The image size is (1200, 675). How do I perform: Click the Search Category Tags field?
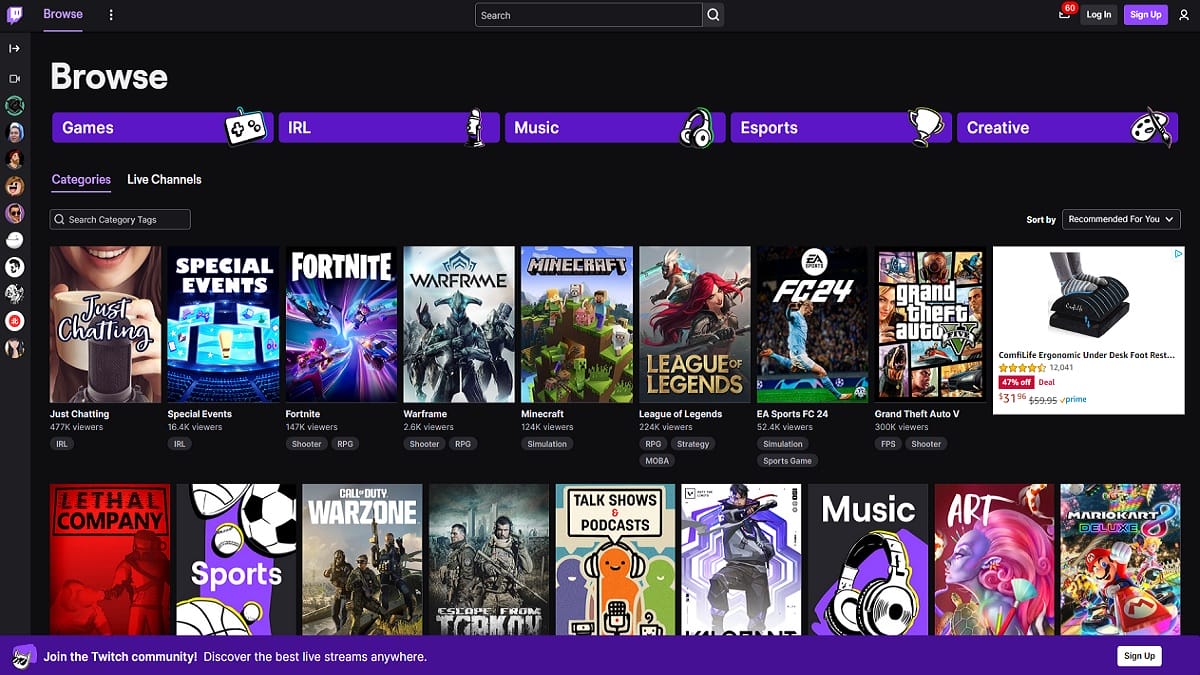(x=120, y=219)
